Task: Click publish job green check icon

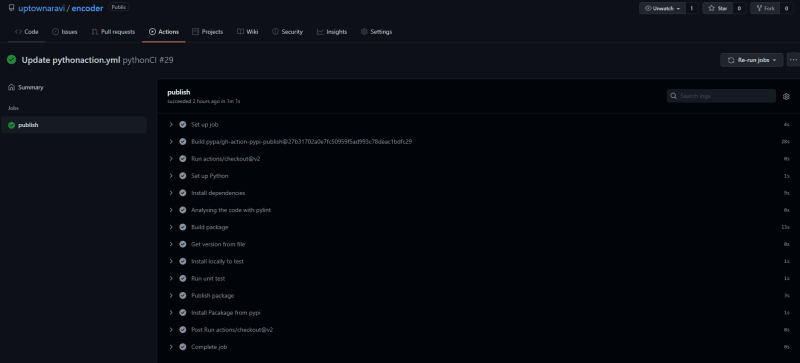Action: [x=11, y=125]
